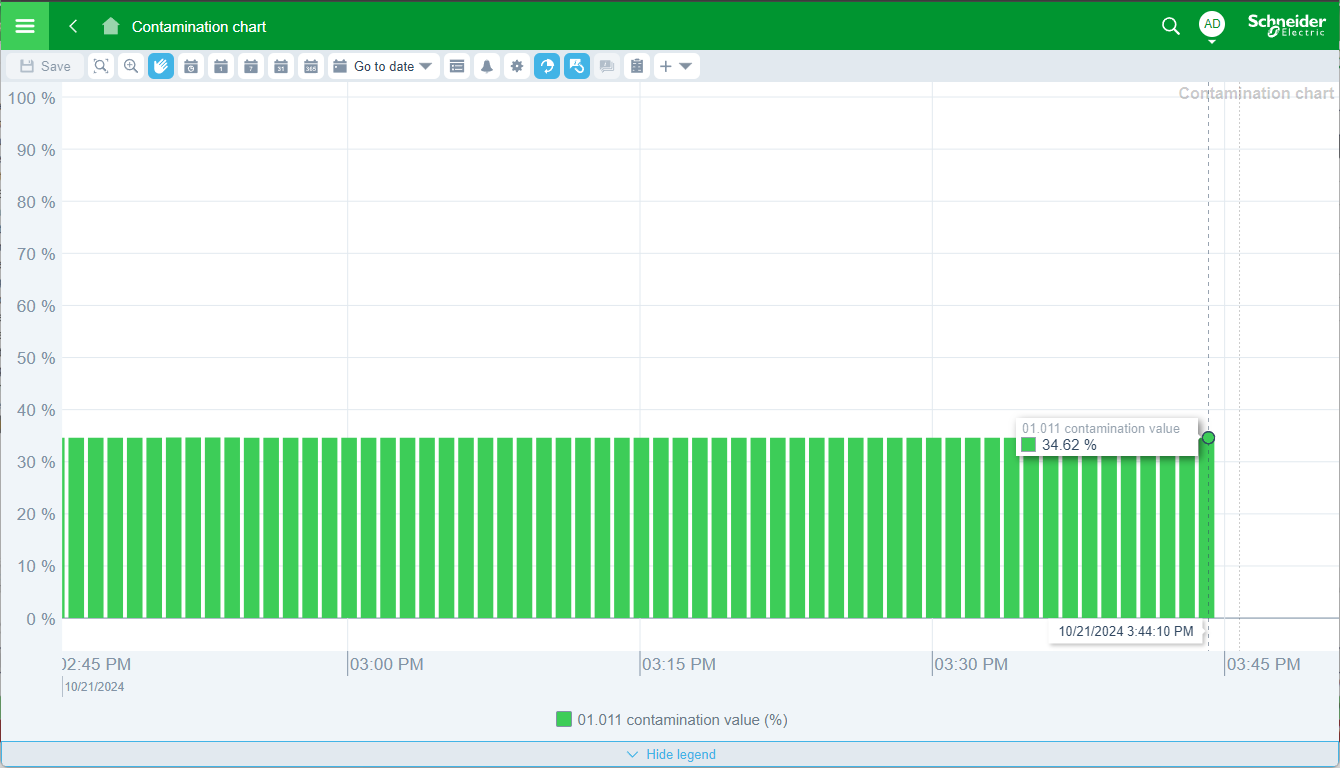Set the time range to 31 days
The height and width of the screenshot is (768, 1340).
click(x=281, y=66)
